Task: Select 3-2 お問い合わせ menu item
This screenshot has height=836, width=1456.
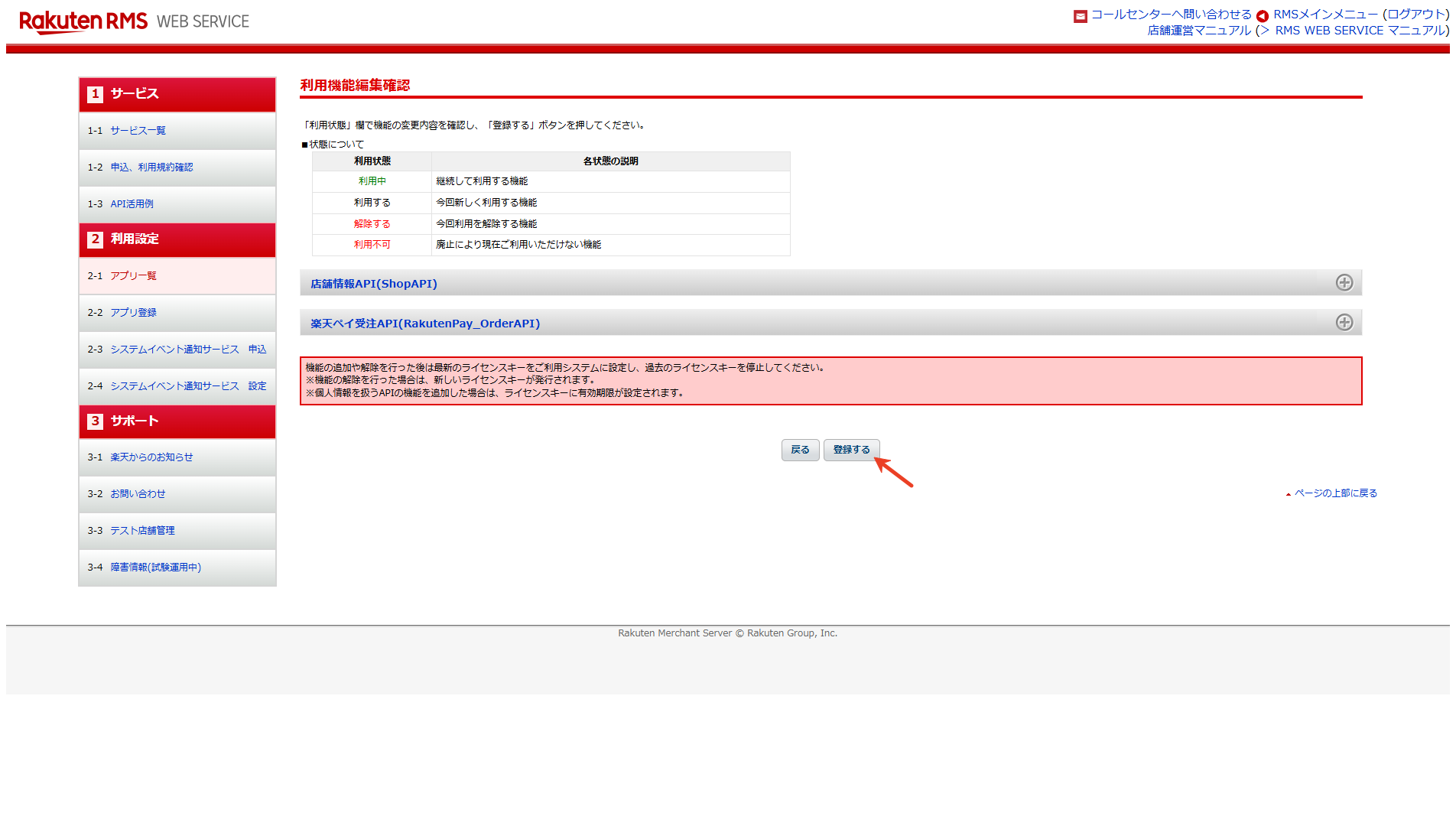Action: tap(177, 494)
